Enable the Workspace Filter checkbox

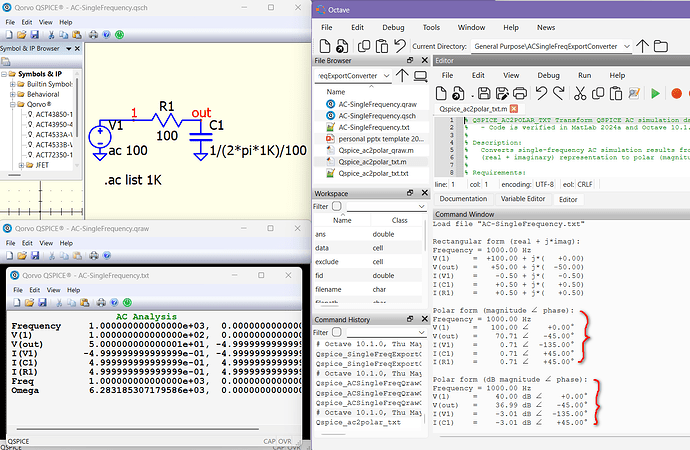click(337, 206)
